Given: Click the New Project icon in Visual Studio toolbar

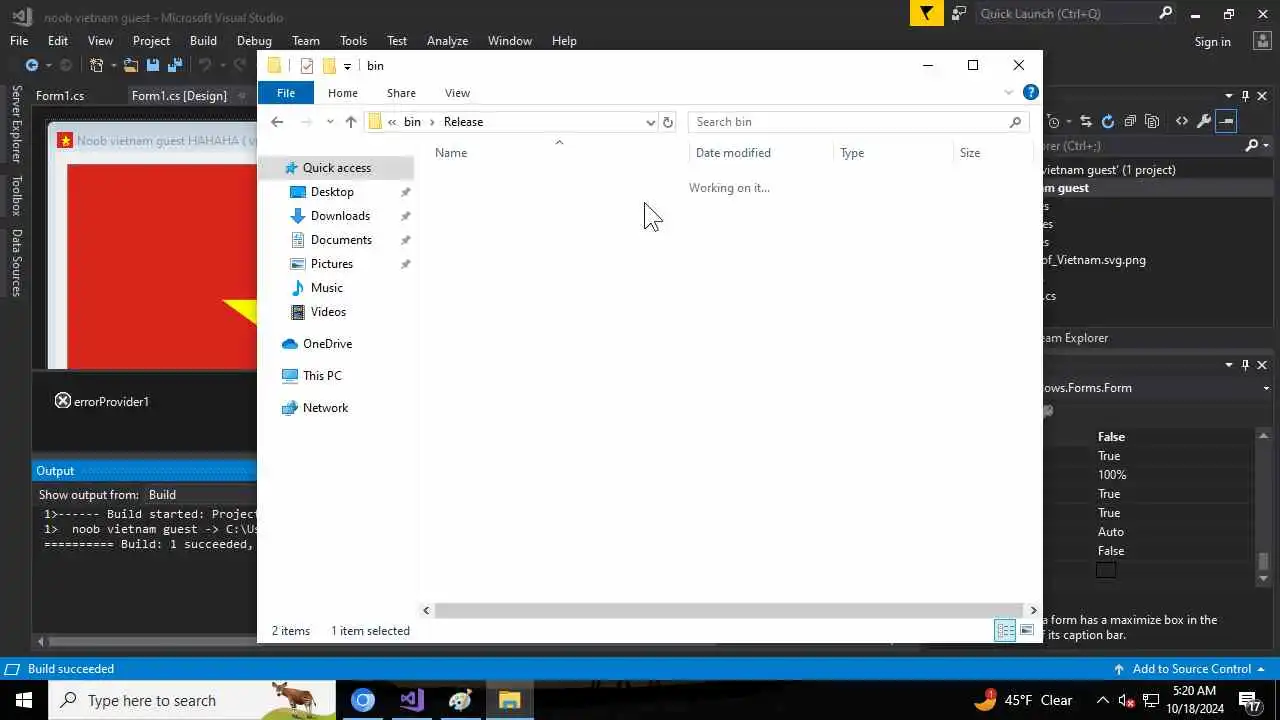Looking at the screenshot, I should tap(97, 65).
